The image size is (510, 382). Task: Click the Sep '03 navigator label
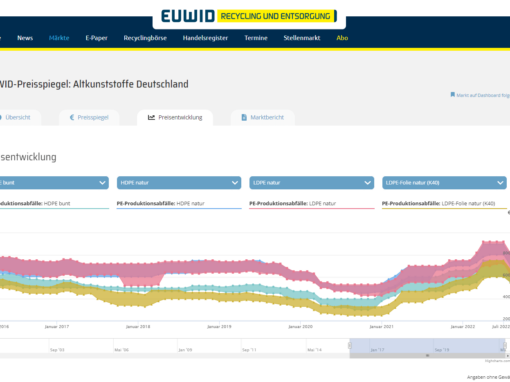click(x=57, y=350)
